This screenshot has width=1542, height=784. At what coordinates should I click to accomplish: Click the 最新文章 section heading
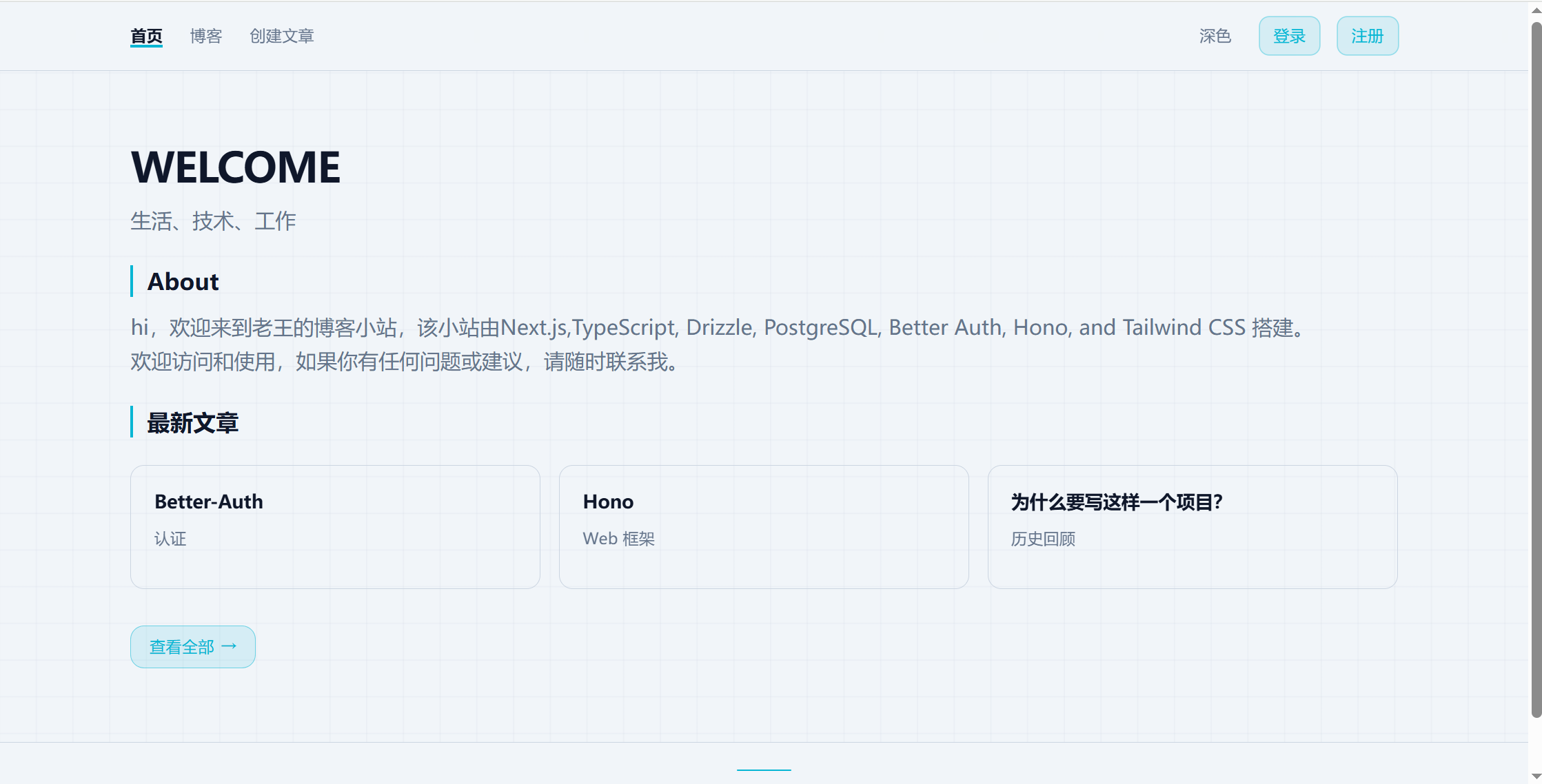tap(192, 422)
